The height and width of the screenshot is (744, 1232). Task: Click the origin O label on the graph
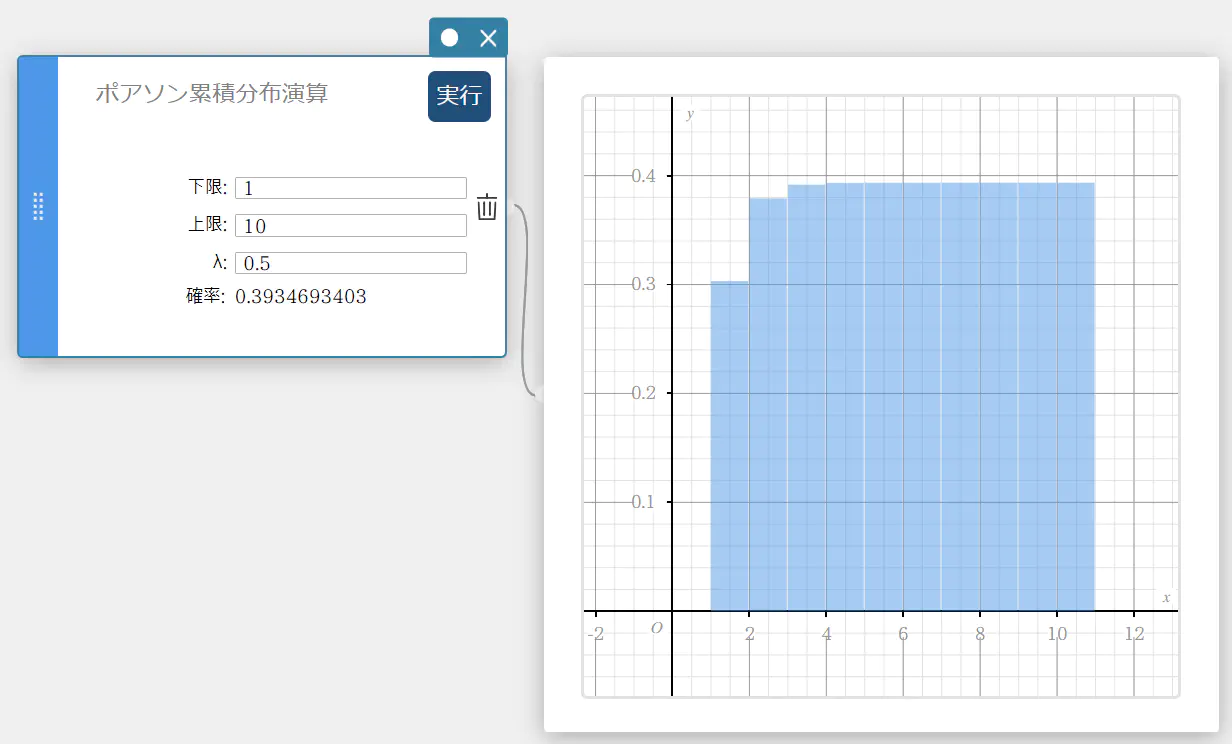tap(657, 628)
